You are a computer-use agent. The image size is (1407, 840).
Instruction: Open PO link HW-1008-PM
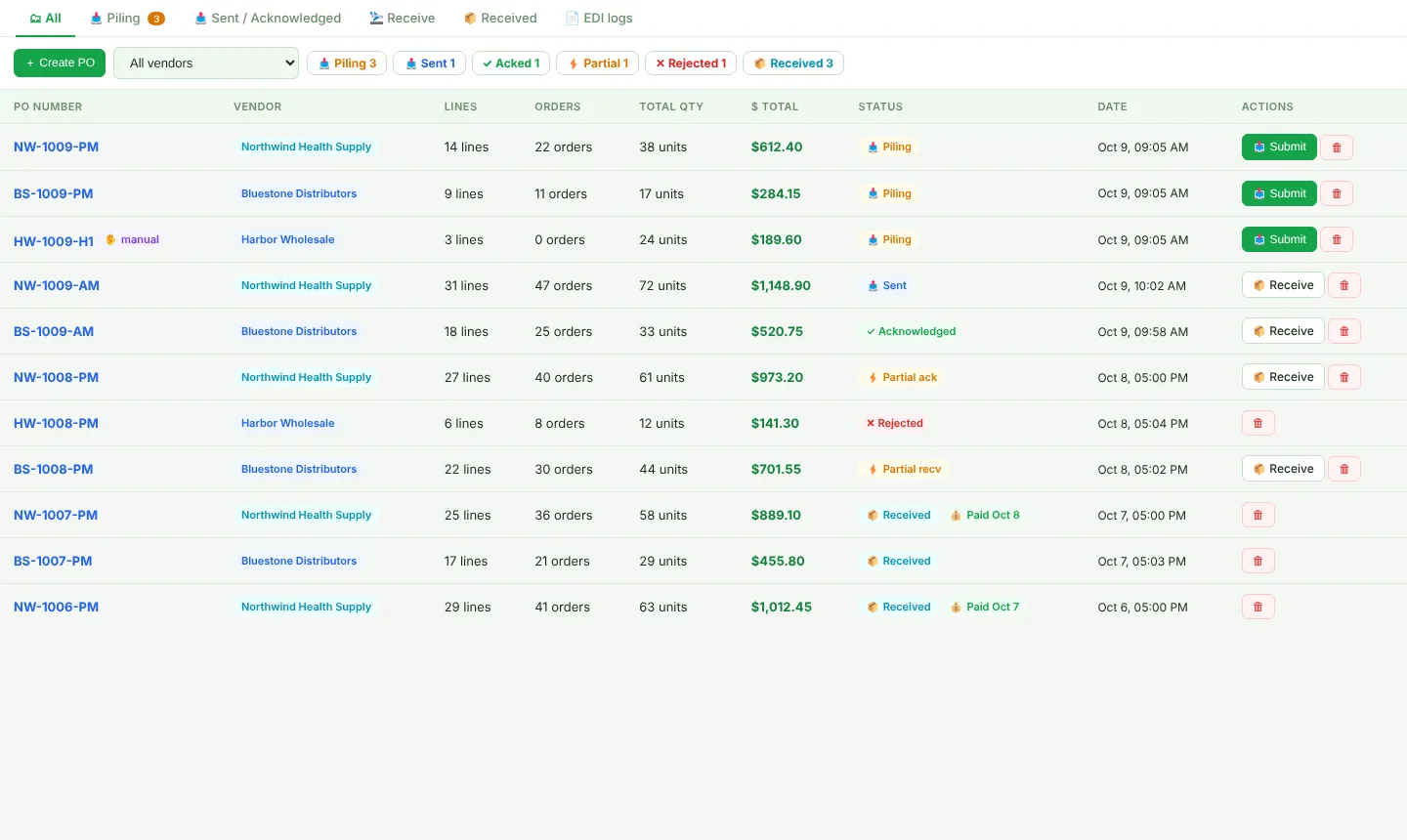57,423
